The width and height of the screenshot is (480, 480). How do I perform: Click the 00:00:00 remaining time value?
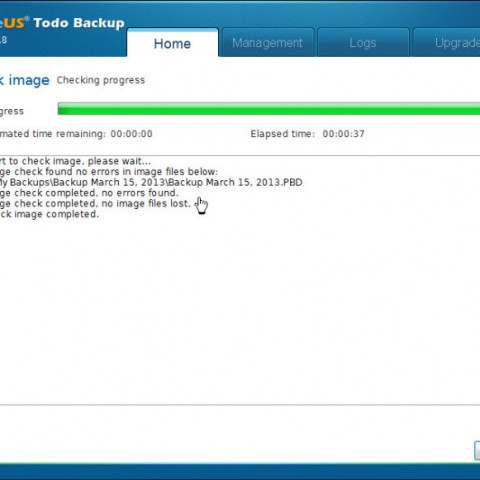[x=131, y=134]
